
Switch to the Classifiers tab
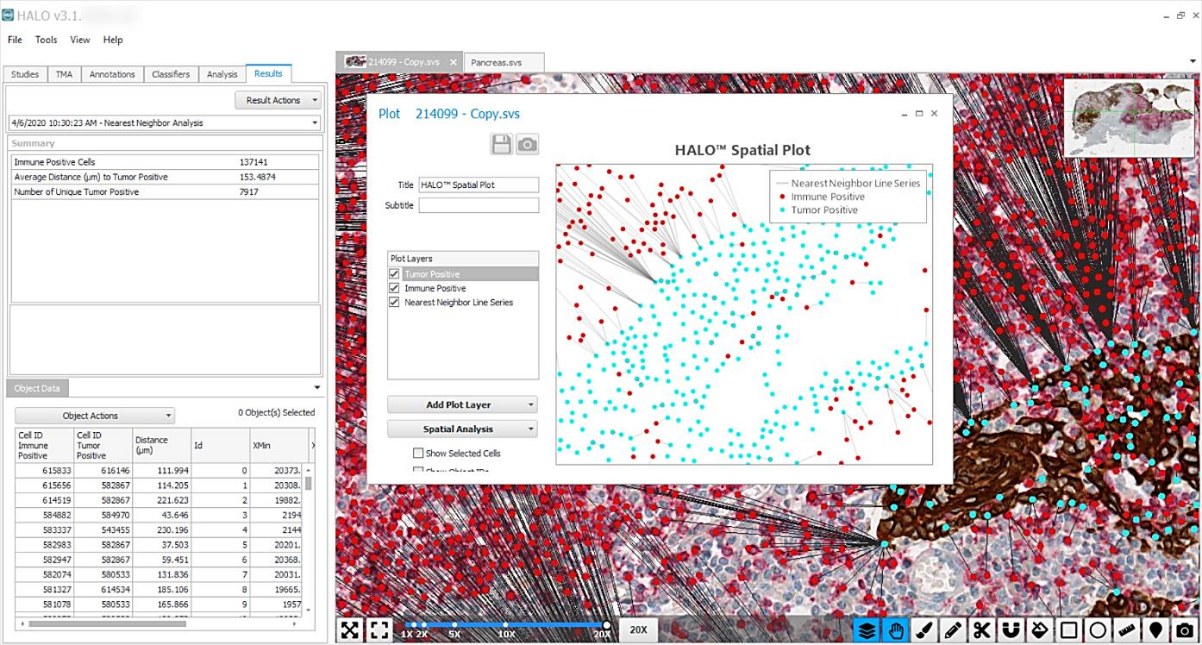pos(171,74)
